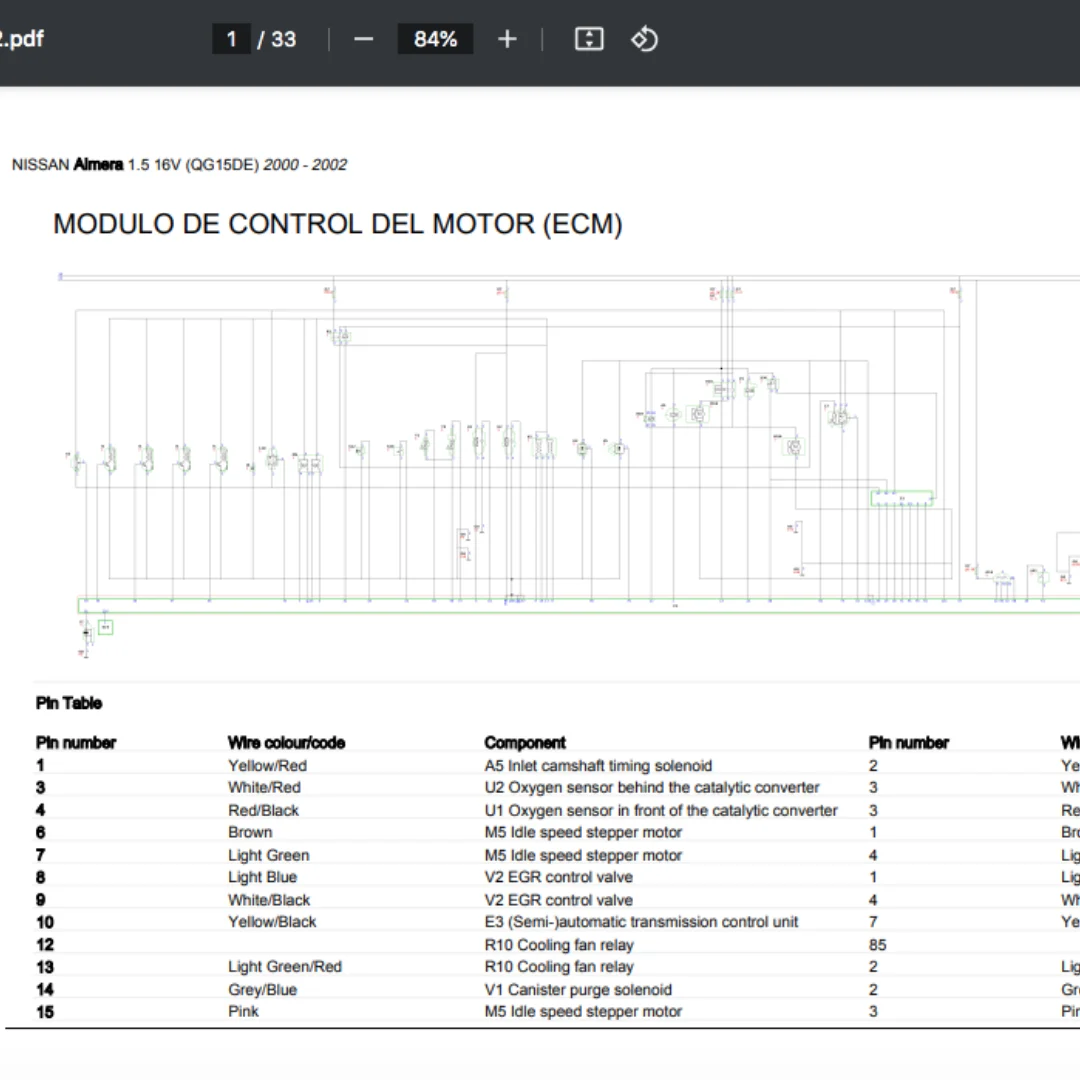1080x1080 pixels.
Task: Select wire colour 'Pink' cell
Action: point(244,1011)
